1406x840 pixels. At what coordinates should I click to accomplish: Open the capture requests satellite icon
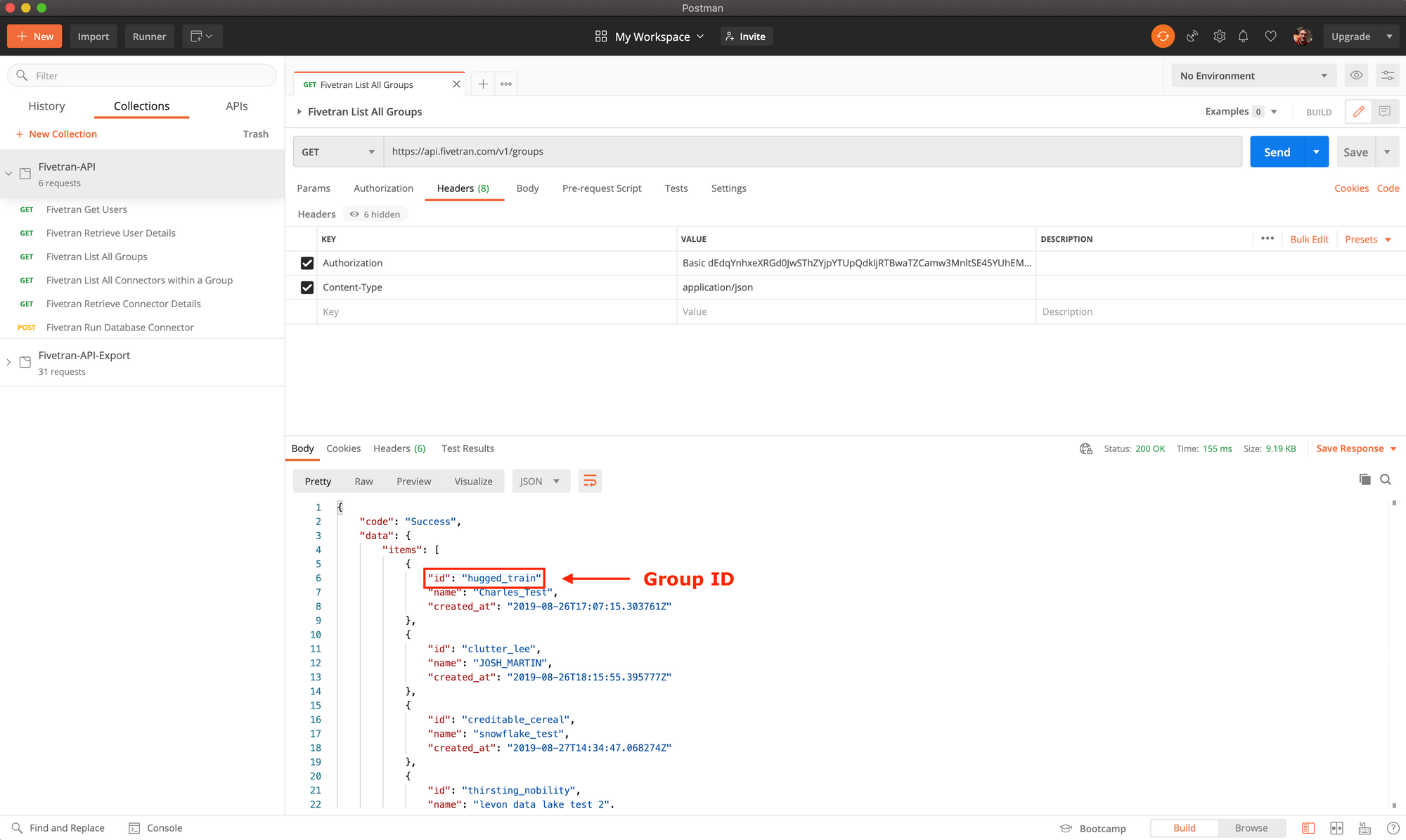point(1192,37)
